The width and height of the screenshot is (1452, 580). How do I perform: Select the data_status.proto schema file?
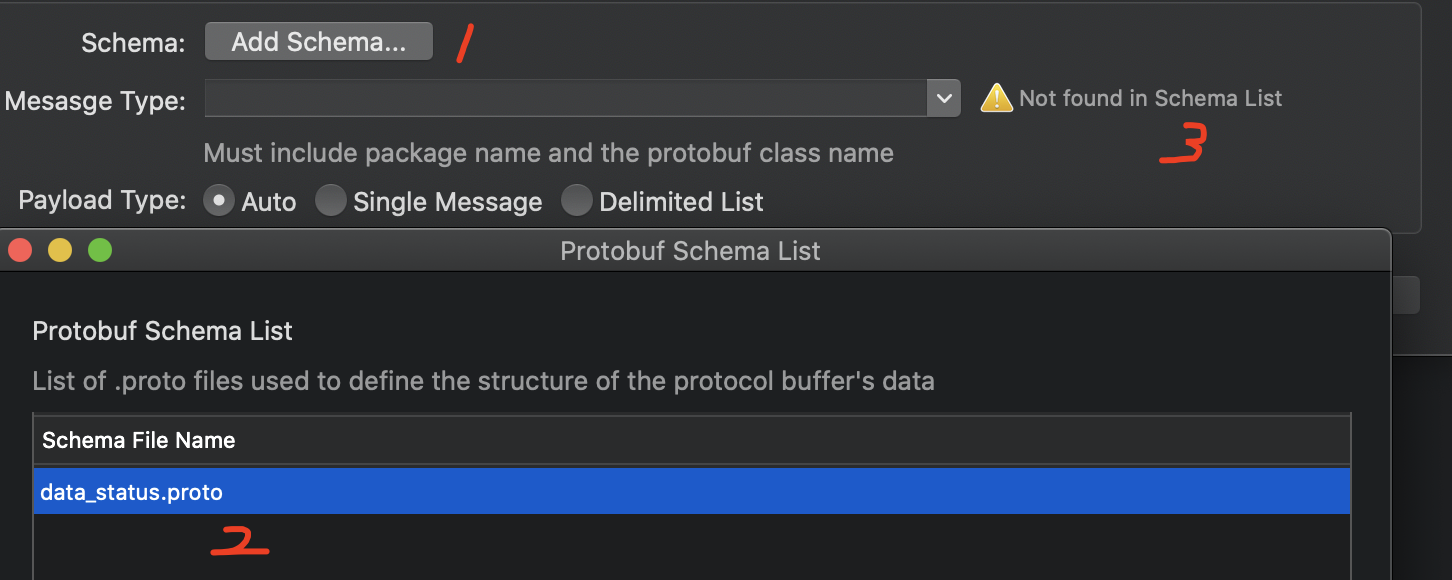point(131,491)
